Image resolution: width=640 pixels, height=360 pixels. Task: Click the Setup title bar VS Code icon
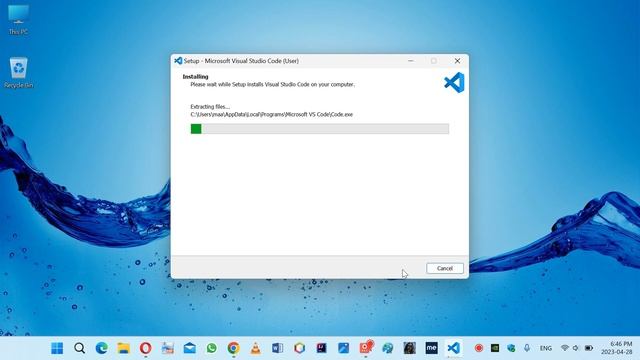[178, 61]
